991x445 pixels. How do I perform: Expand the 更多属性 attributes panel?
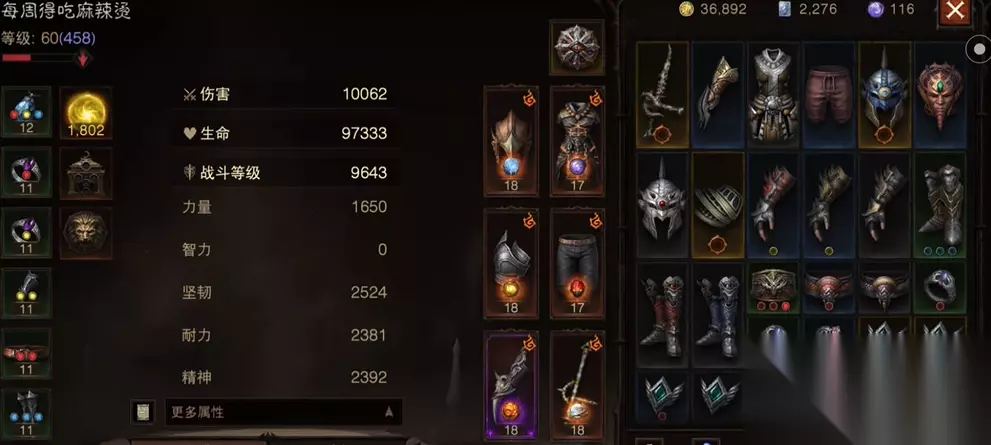tap(283, 412)
